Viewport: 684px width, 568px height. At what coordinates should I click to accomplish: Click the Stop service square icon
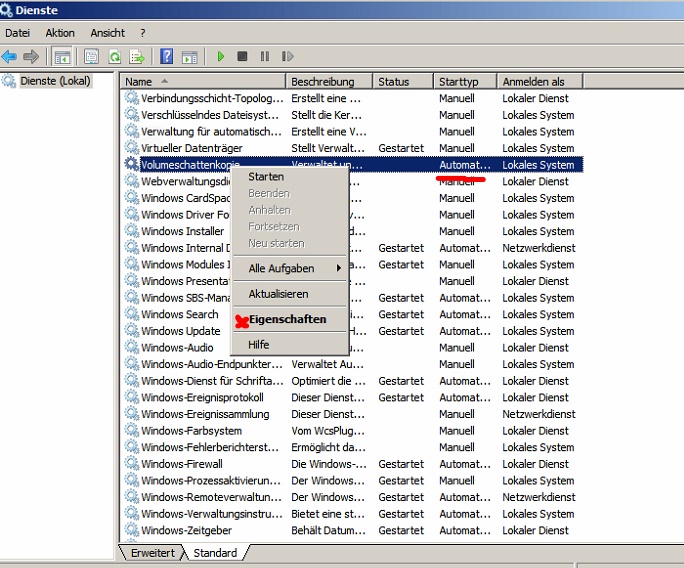coord(242,56)
